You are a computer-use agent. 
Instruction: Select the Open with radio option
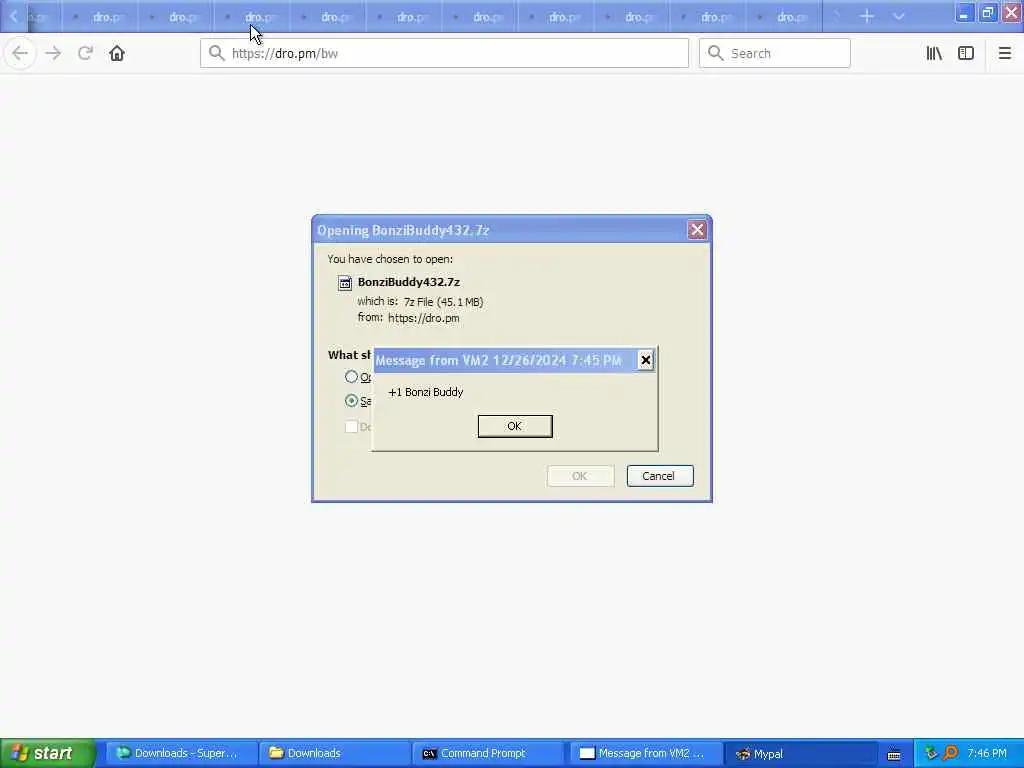351,377
